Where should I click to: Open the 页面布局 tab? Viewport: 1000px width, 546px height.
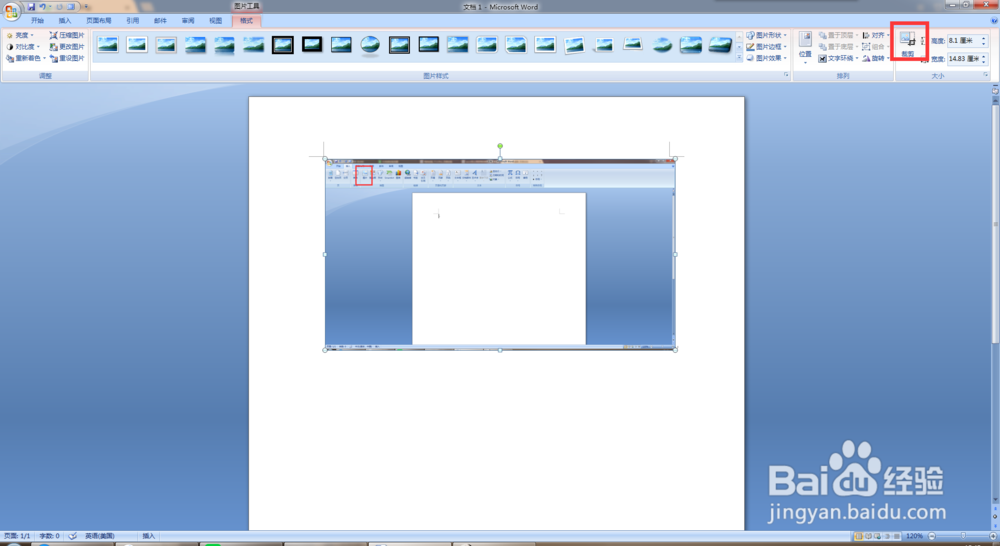click(99, 20)
